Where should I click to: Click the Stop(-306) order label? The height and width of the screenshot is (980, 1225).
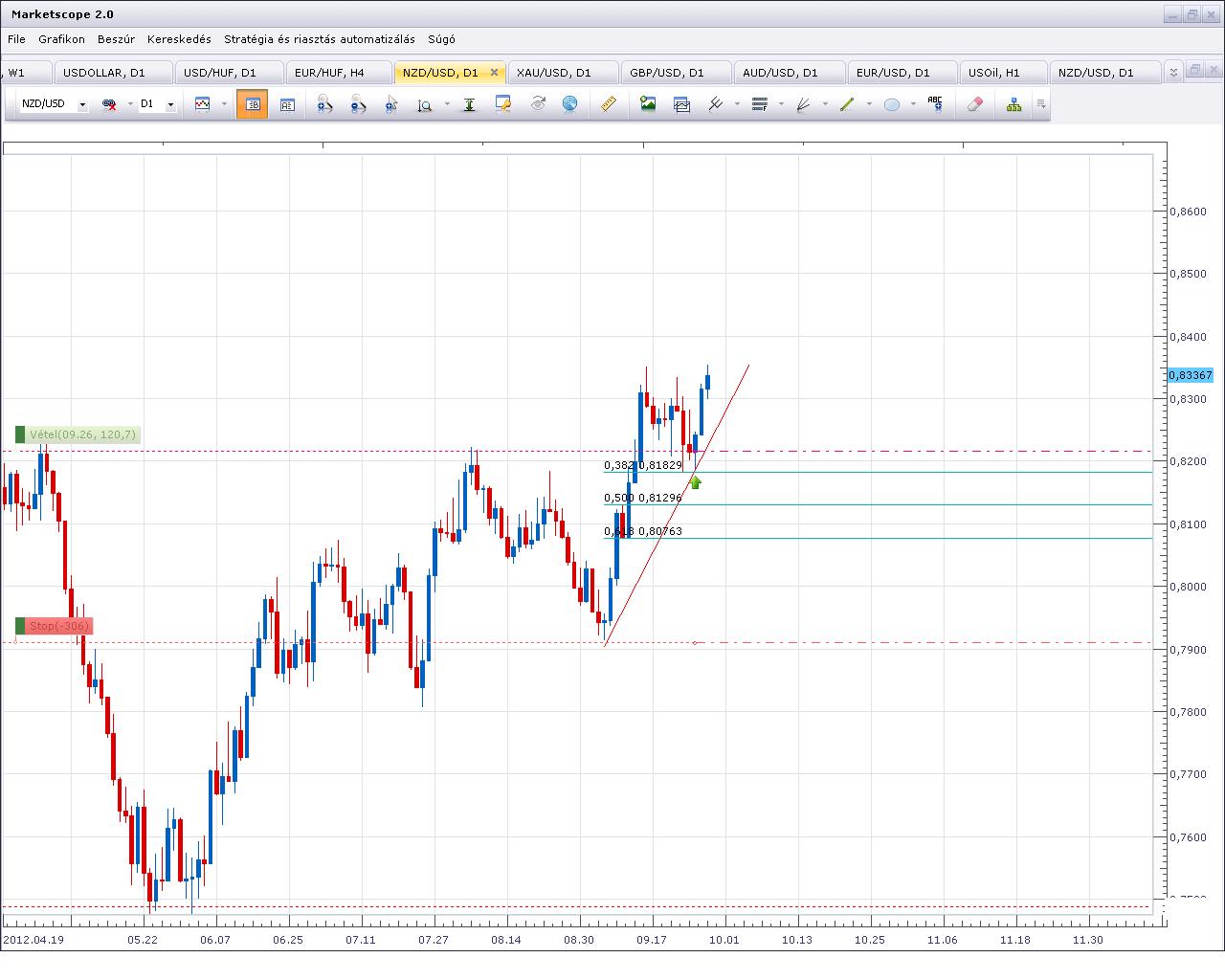(54, 626)
